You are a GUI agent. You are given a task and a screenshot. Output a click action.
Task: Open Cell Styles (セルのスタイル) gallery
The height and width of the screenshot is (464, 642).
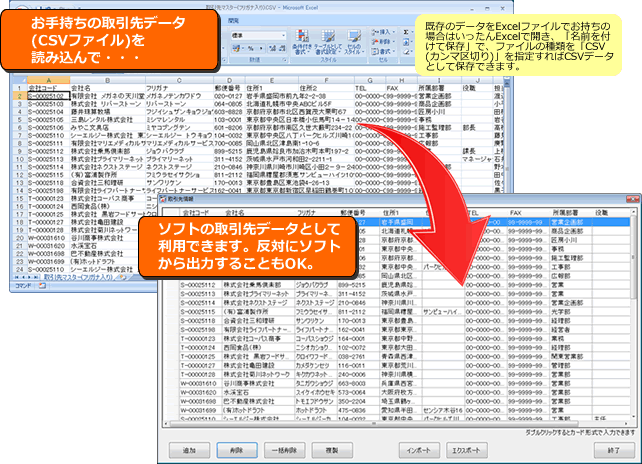[353, 42]
